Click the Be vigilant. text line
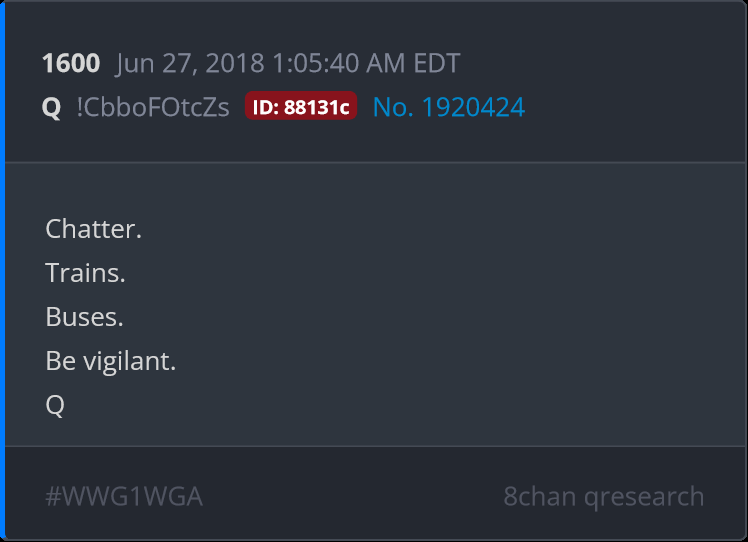Viewport: 748px width, 542px height. 111,361
